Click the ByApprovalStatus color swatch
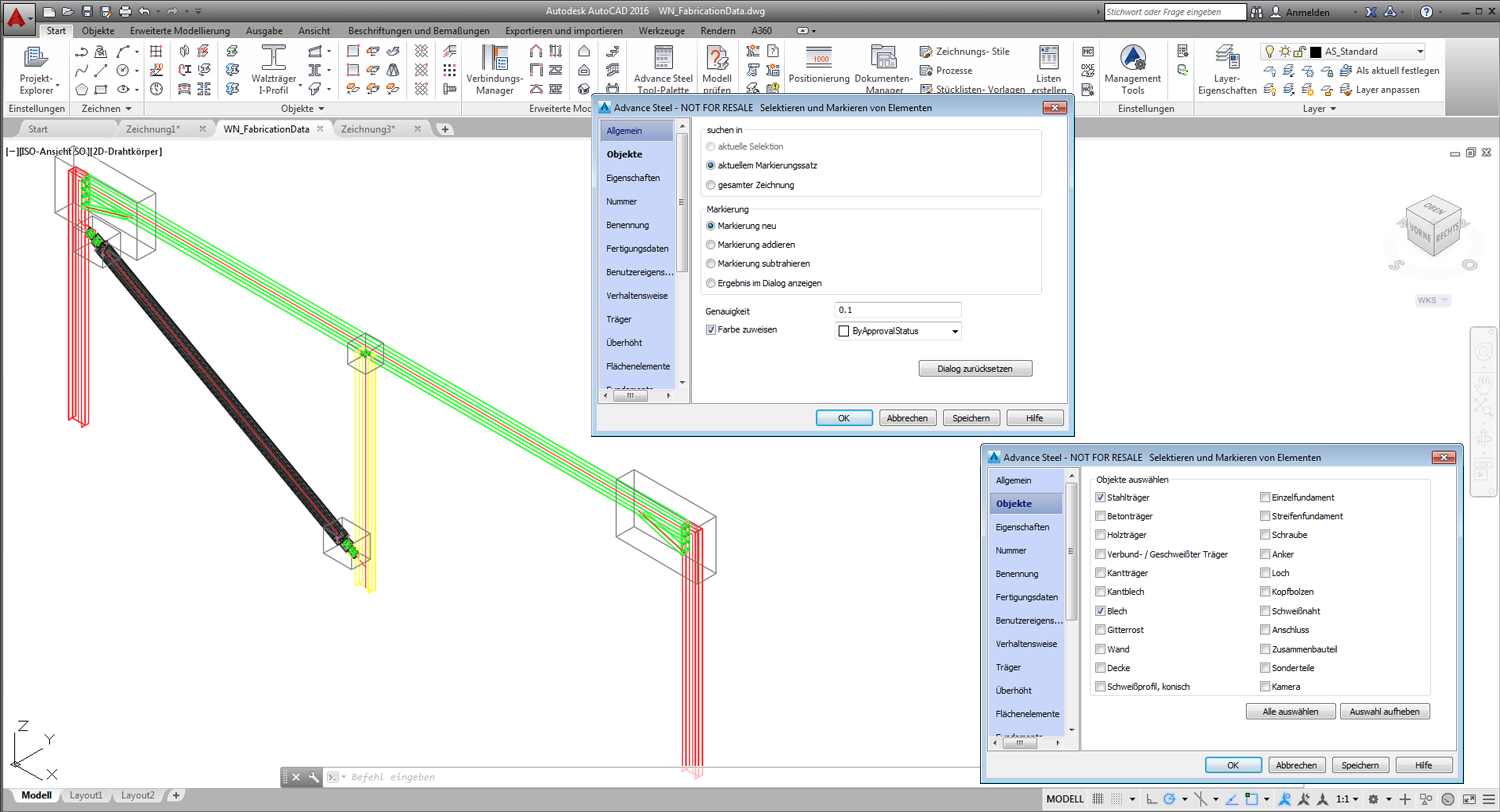The image size is (1500, 812). 843,331
